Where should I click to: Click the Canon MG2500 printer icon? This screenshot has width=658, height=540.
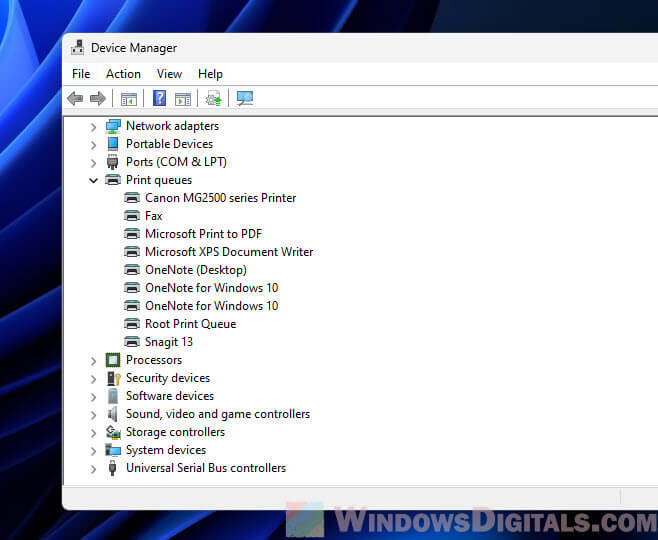(x=132, y=198)
